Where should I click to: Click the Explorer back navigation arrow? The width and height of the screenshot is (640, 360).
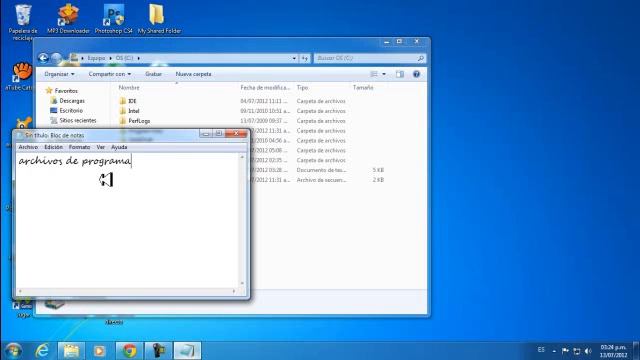(43, 58)
